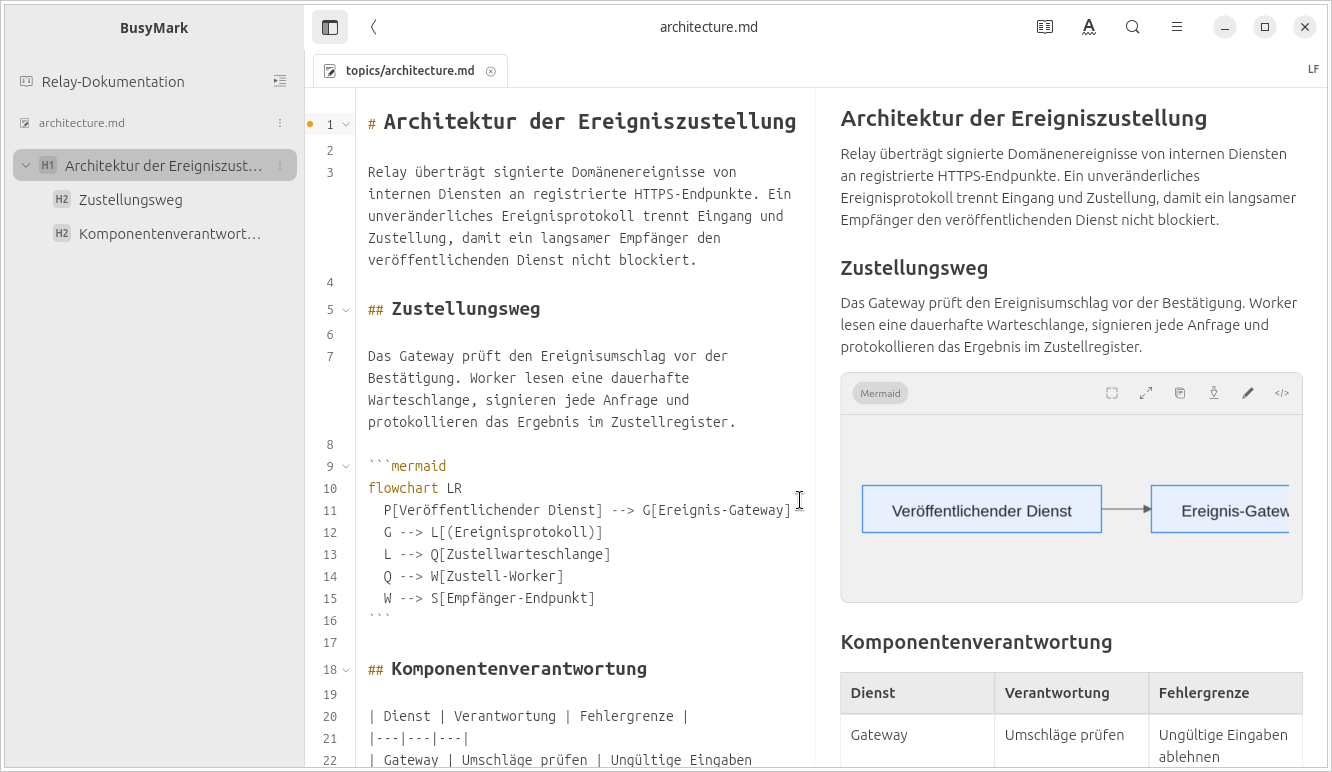Toggle the sidebar panel button
The image size is (1332, 772).
[x=330, y=27]
